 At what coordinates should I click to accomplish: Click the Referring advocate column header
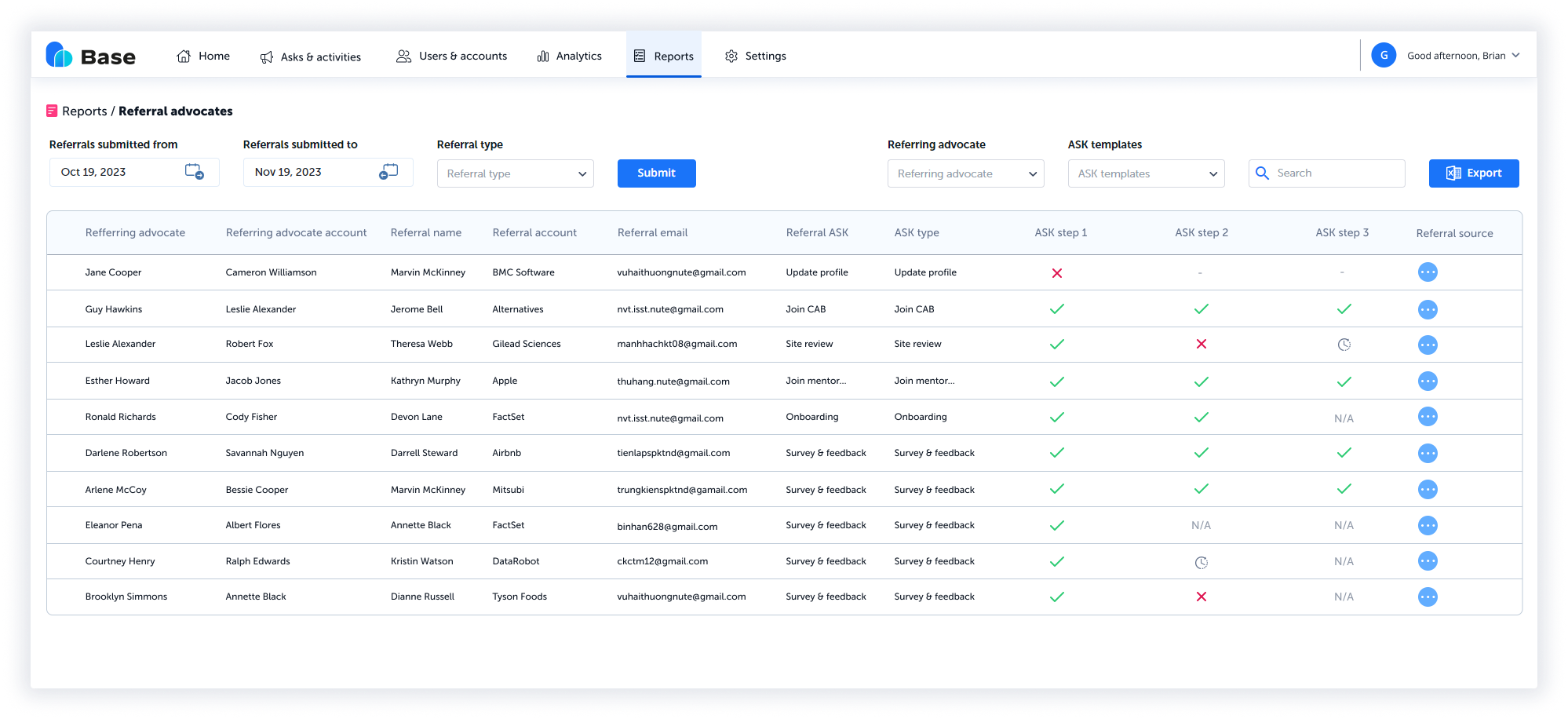tap(135, 232)
